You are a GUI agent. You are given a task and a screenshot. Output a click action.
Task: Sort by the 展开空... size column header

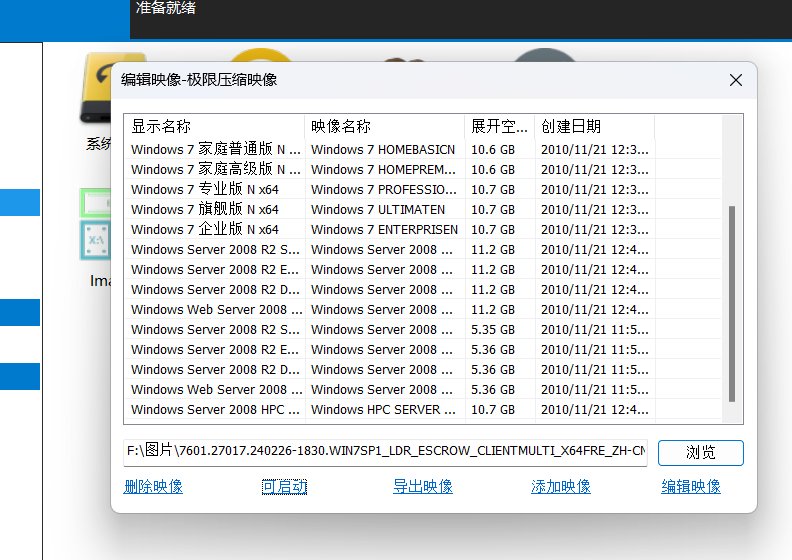click(x=499, y=127)
